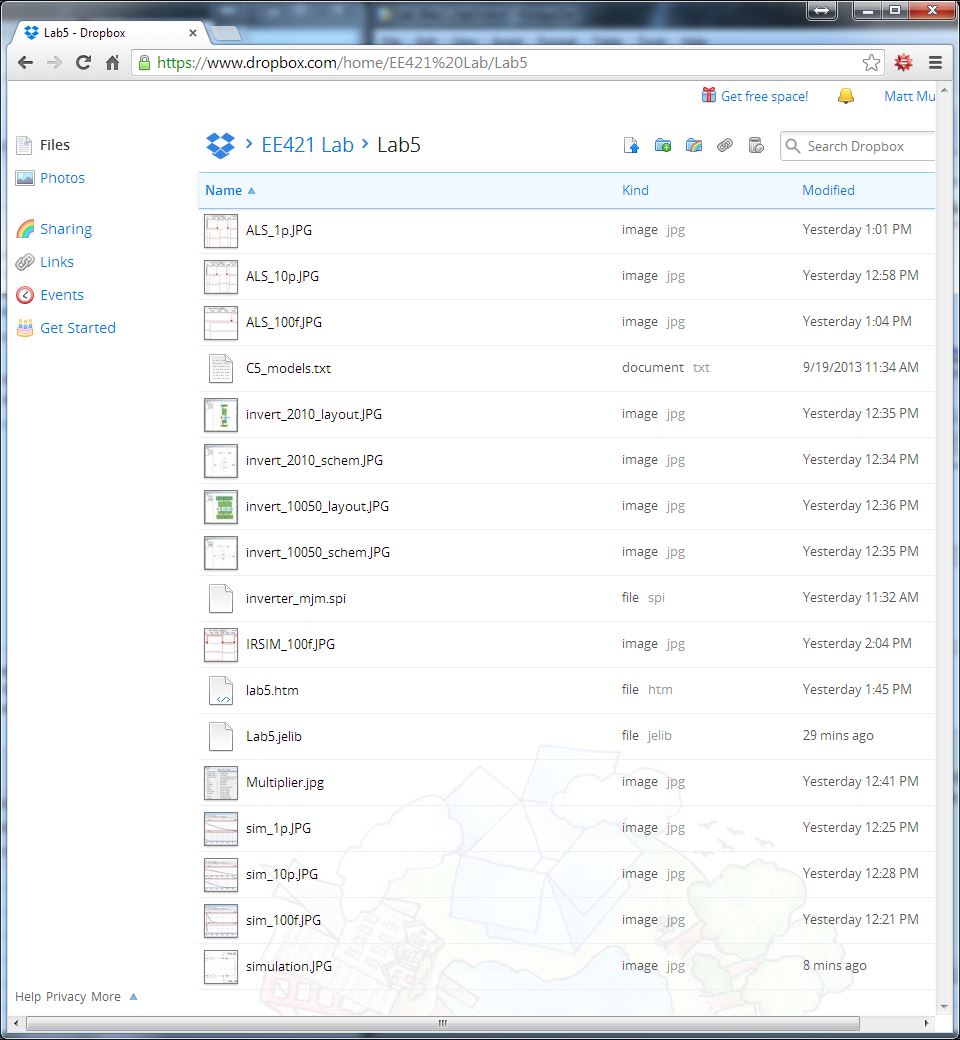Click the Events clock sidebar icon
Screen dimensions: 960x1040
[x=25, y=295]
